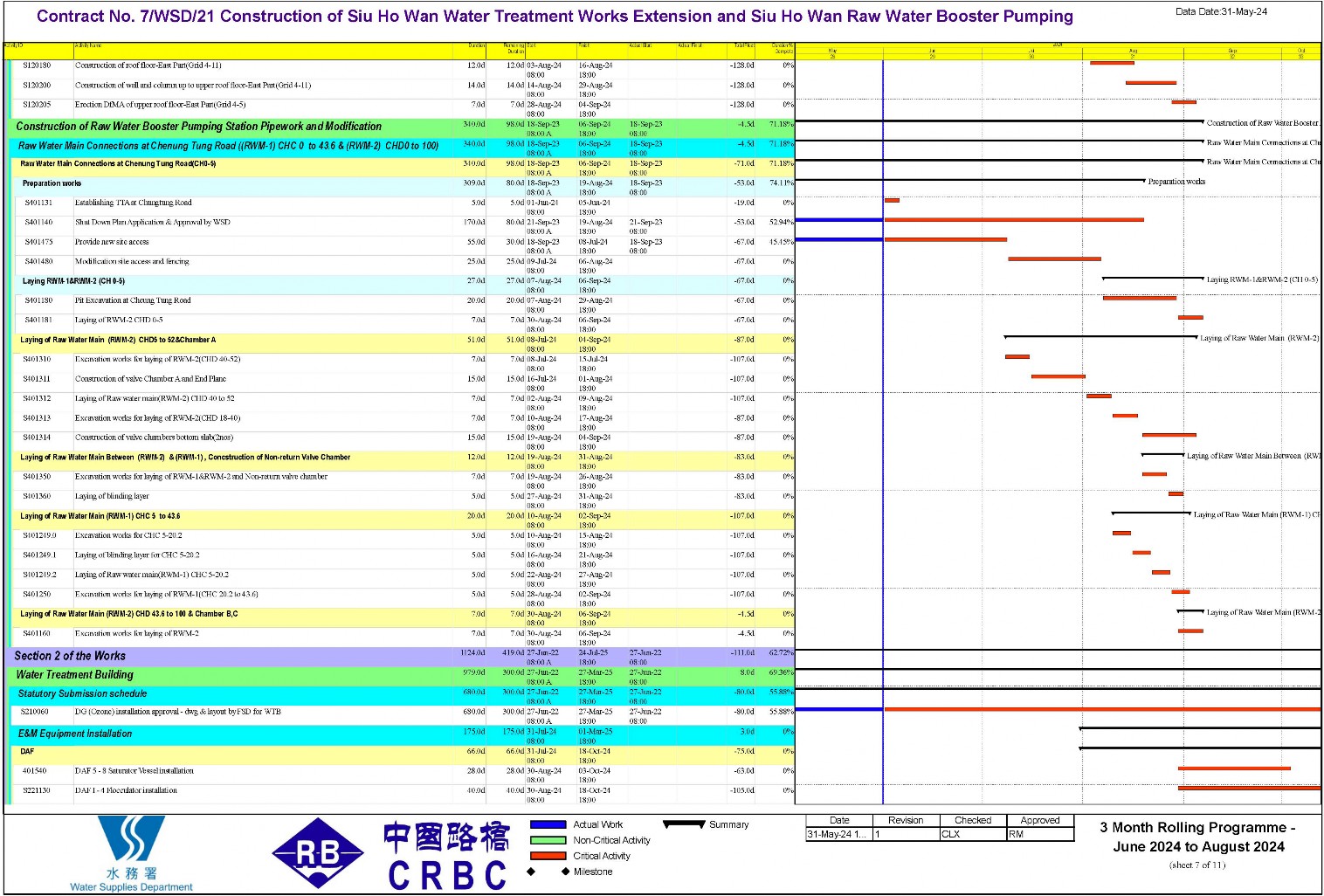Click the Critical Activity red legend swatch
This screenshot has height=896, width=1324.
point(548,856)
